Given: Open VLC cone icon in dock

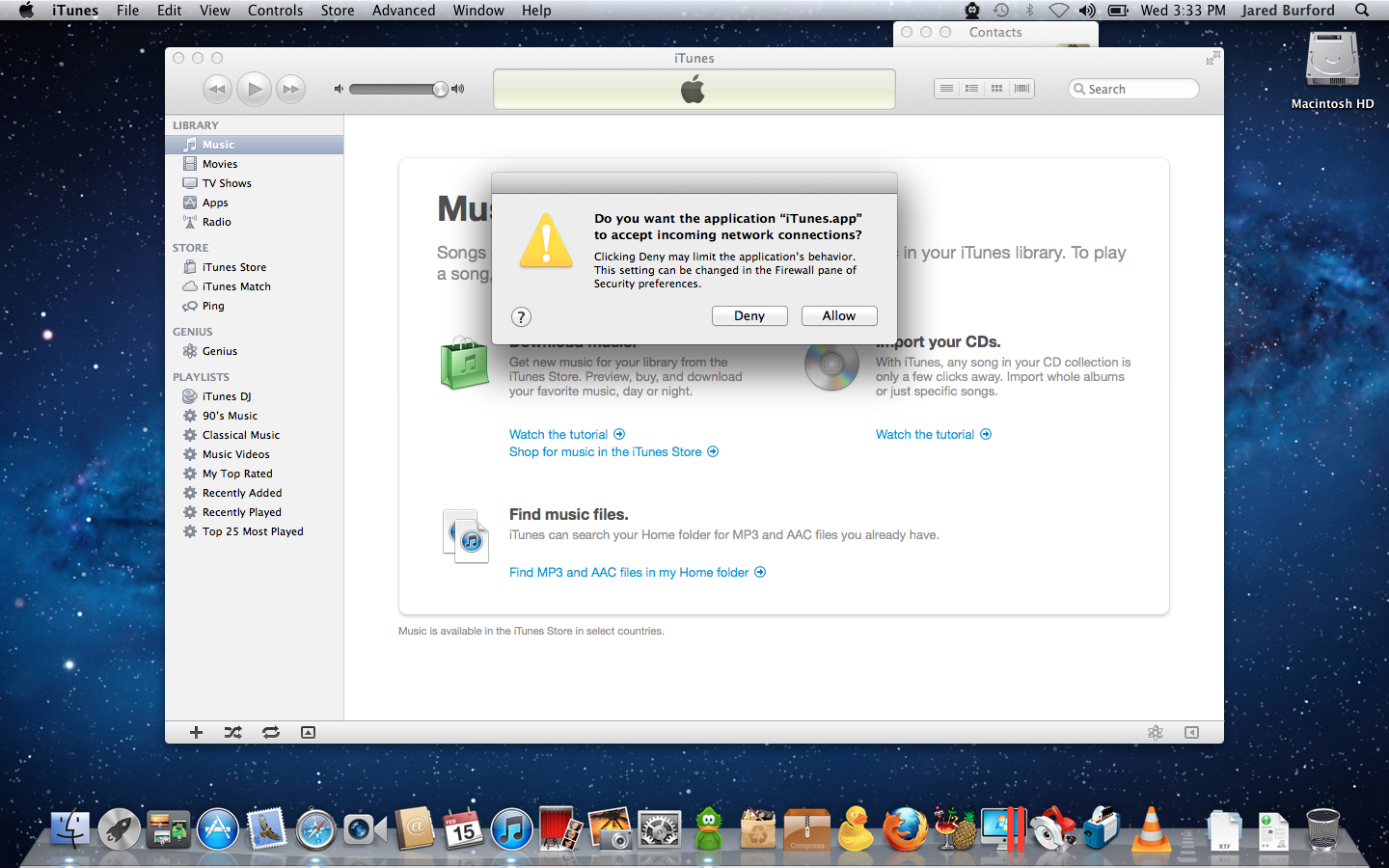Looking at the screenshot, I should point(1151,829).
